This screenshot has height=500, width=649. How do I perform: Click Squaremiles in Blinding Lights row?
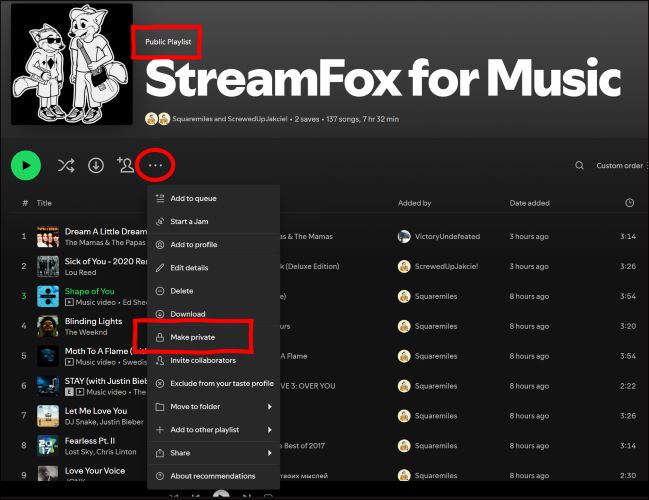436,326
